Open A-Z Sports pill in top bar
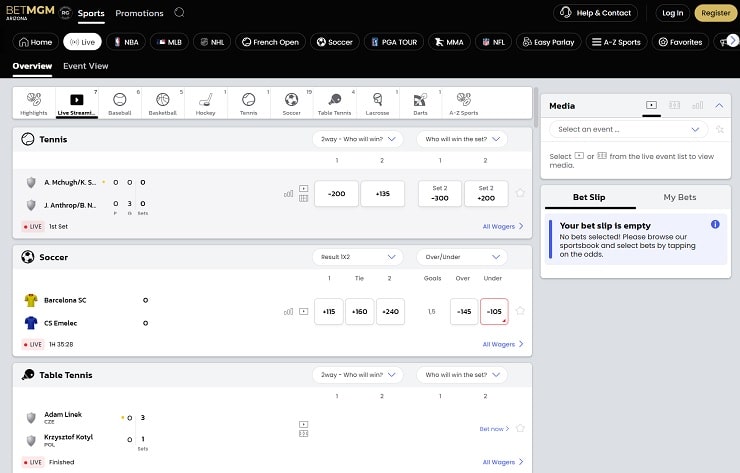 pyautogui.click(x=616, y=42)
